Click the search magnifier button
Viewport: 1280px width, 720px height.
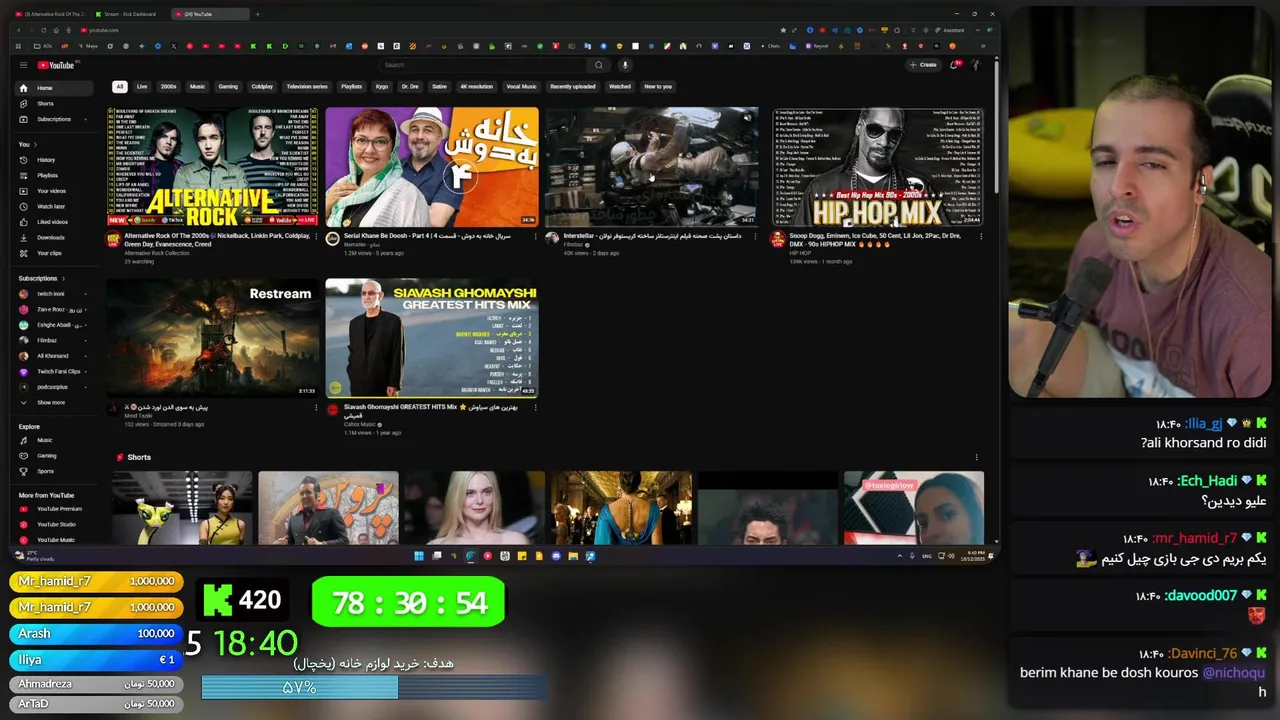(599, 65)
